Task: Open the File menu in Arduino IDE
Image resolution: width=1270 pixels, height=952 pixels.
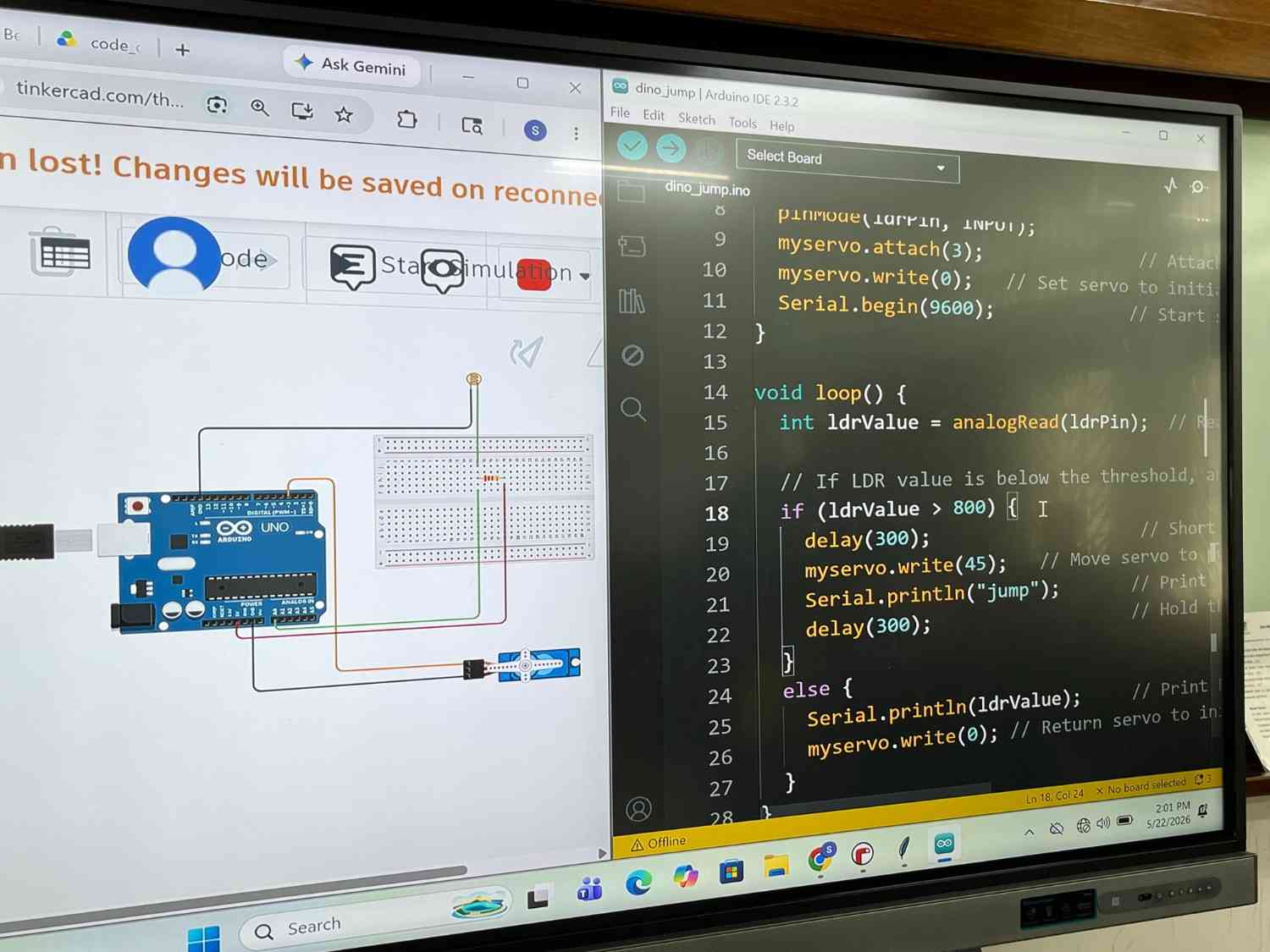Action: pyautogui.click(x=620, y=113)
